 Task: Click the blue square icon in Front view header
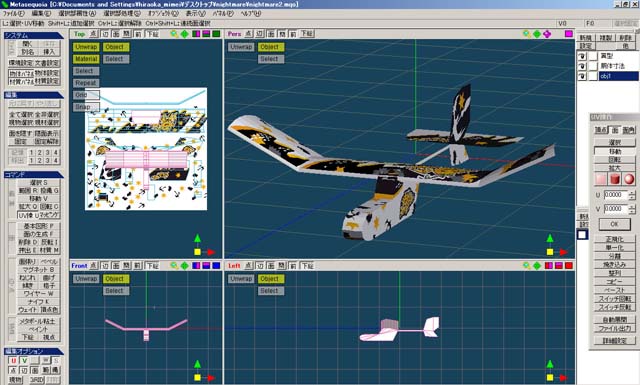216,266
